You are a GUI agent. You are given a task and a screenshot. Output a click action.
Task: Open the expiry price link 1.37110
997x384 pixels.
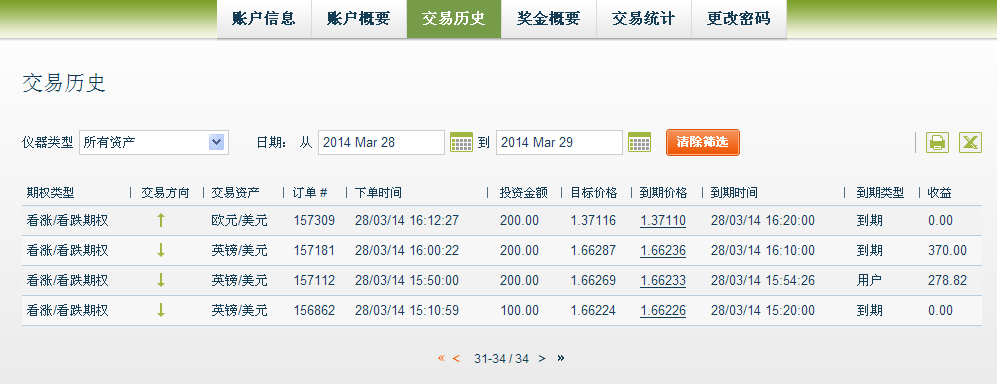pyautogui.click(x=663, y=221)
